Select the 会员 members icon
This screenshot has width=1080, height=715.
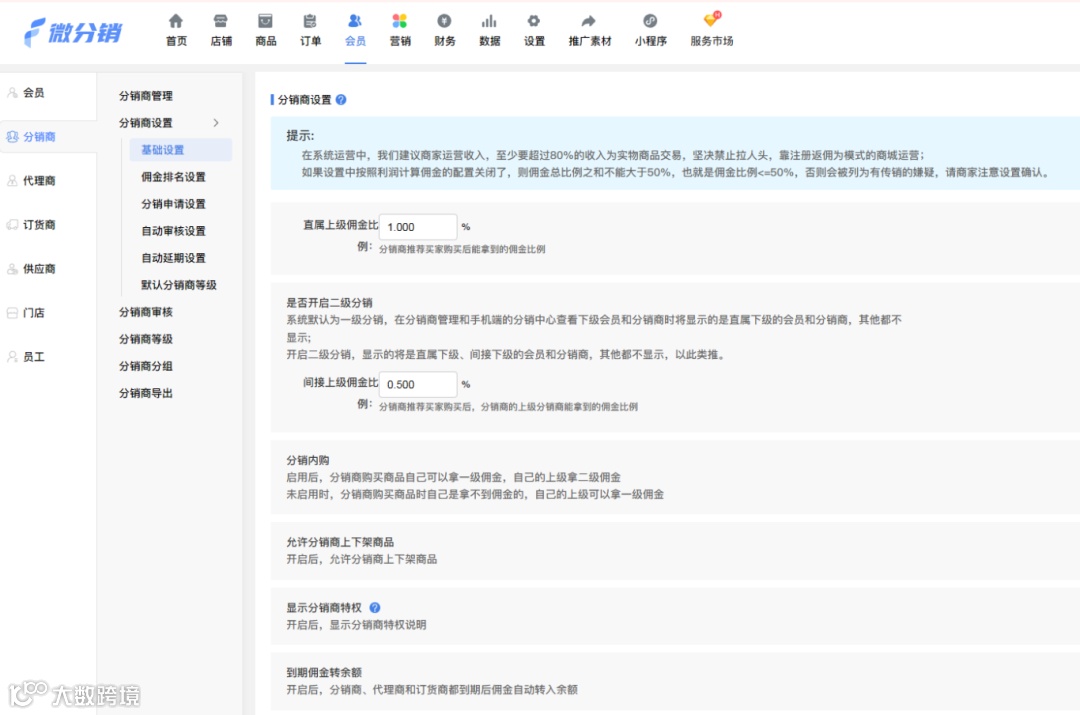[x=355, y=21]
